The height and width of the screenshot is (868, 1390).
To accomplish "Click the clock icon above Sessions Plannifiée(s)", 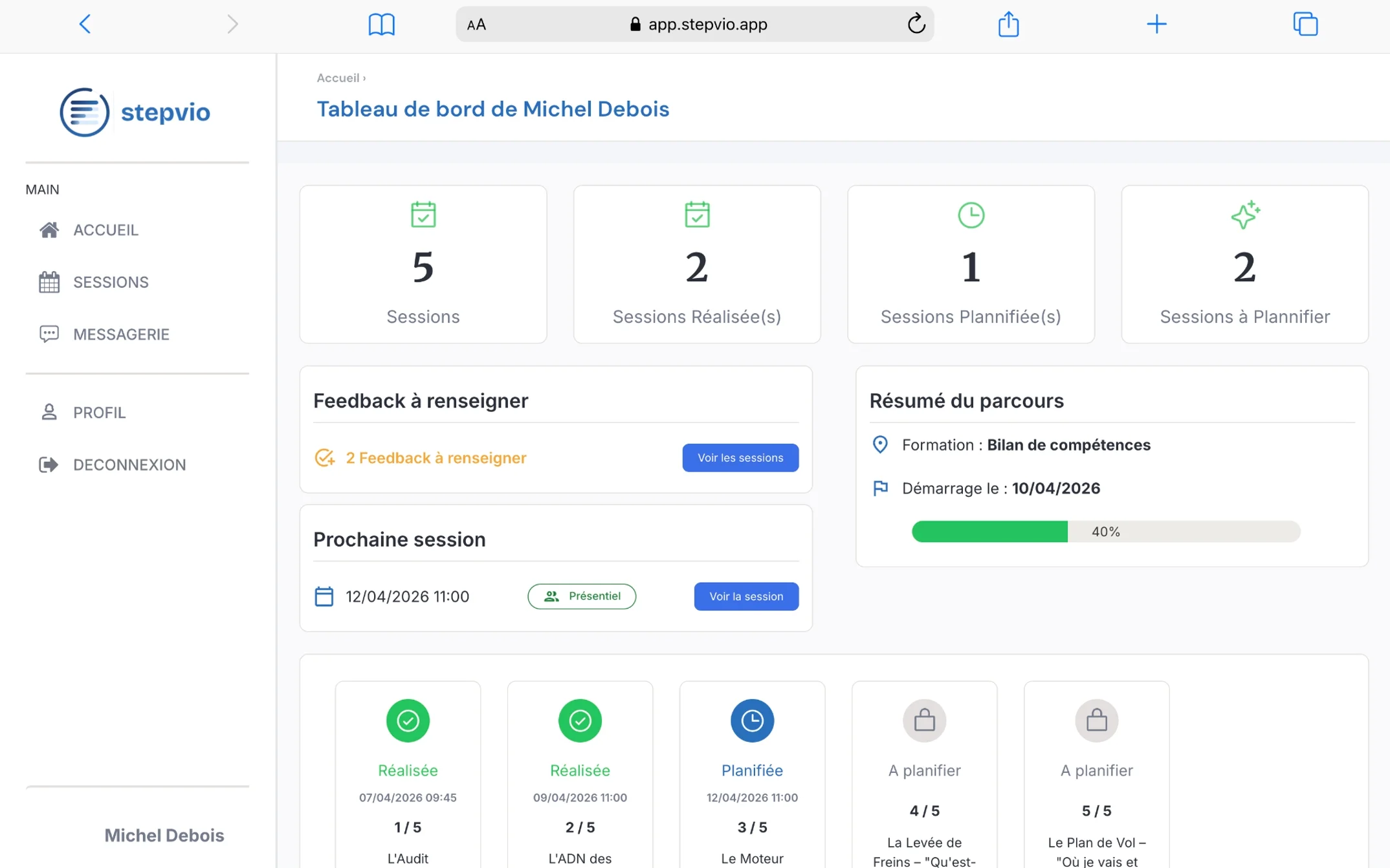I will (x=970, y=215).
